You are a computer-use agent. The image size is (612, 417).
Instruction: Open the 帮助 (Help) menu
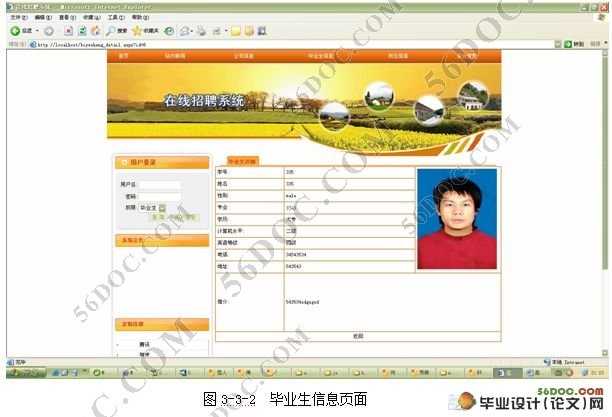[x=137, y=18]
